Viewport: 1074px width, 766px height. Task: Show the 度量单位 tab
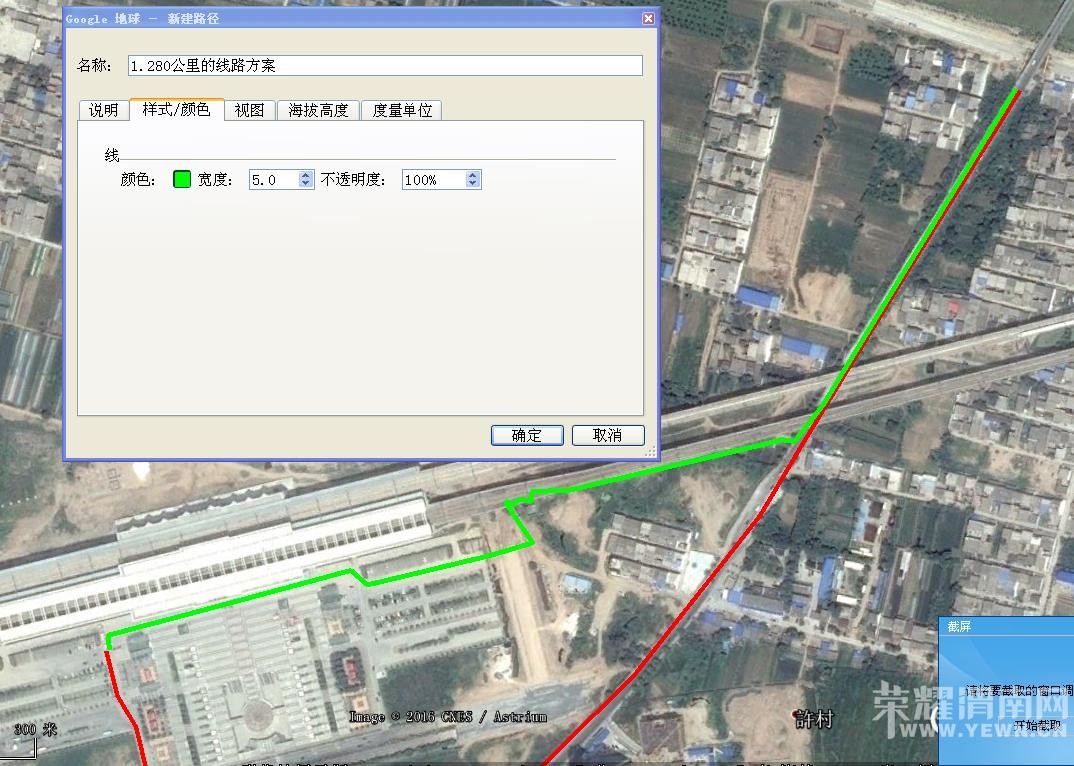pos(402,110)
